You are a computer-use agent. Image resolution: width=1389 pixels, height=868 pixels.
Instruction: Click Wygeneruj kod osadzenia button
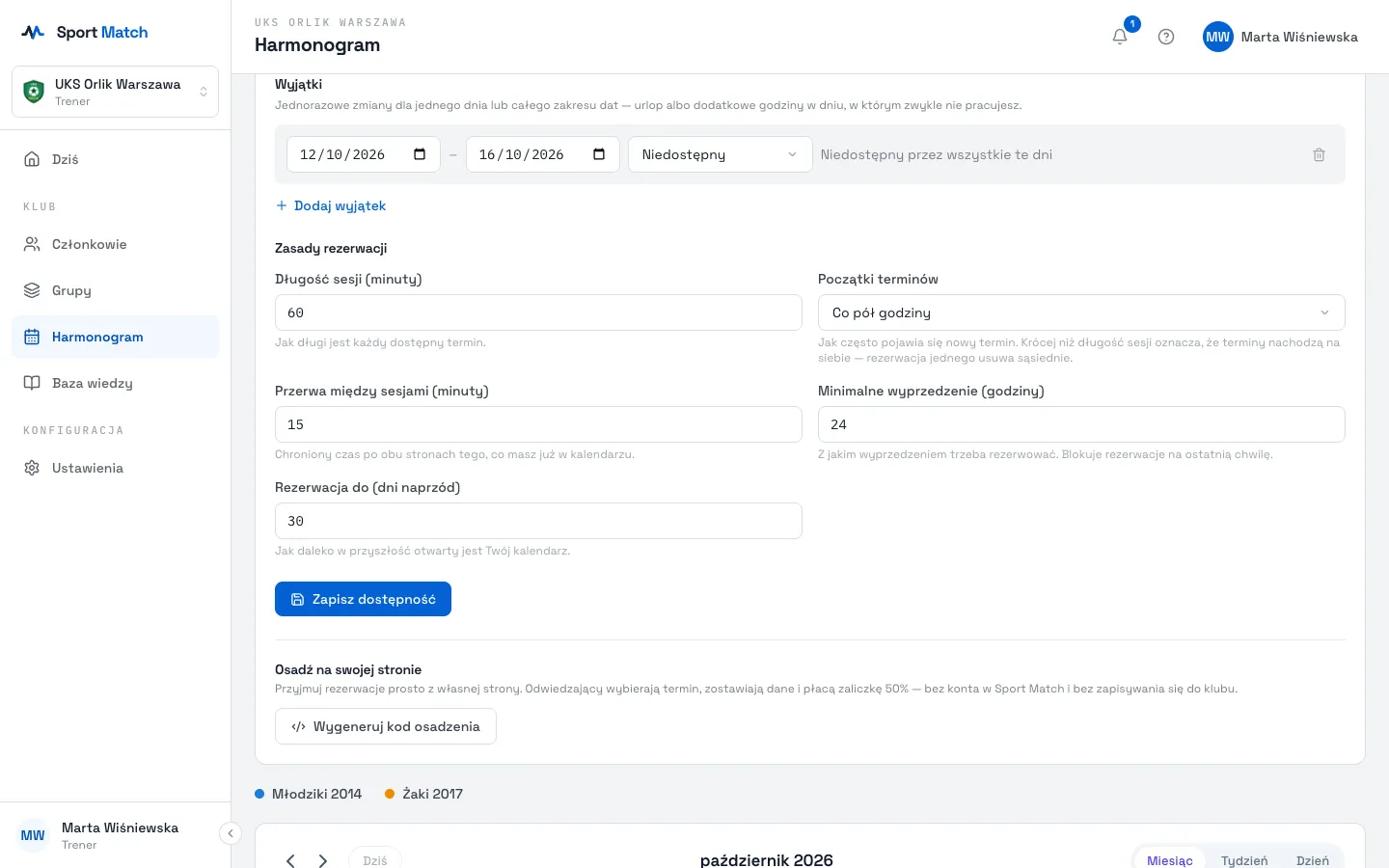[386, 726]
